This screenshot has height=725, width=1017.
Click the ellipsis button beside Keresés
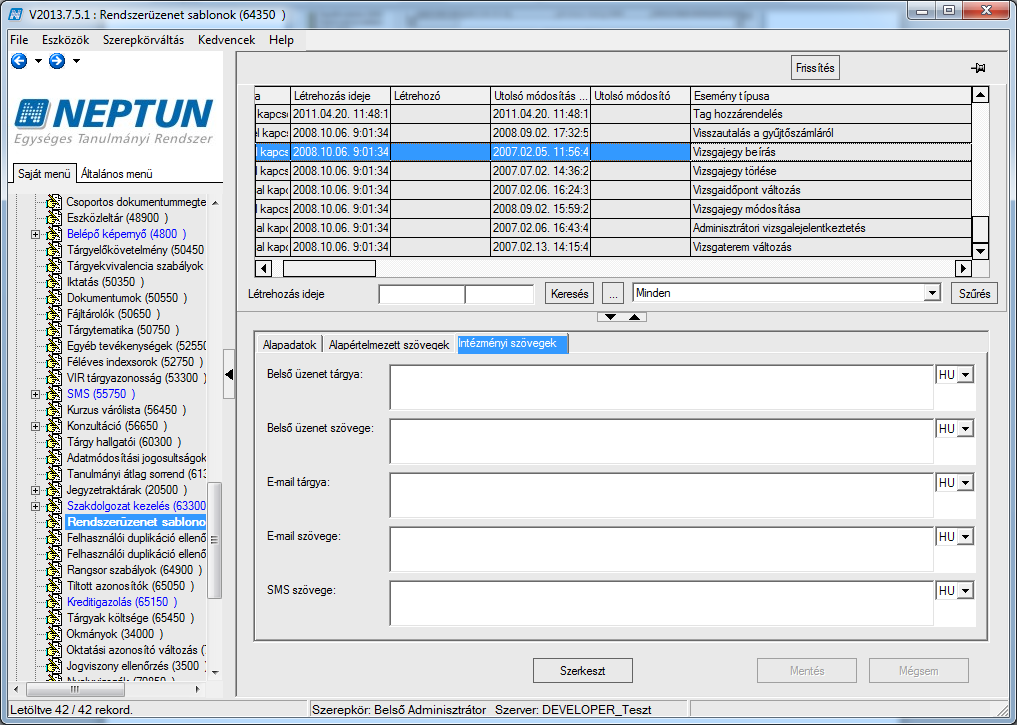point(613,294)
